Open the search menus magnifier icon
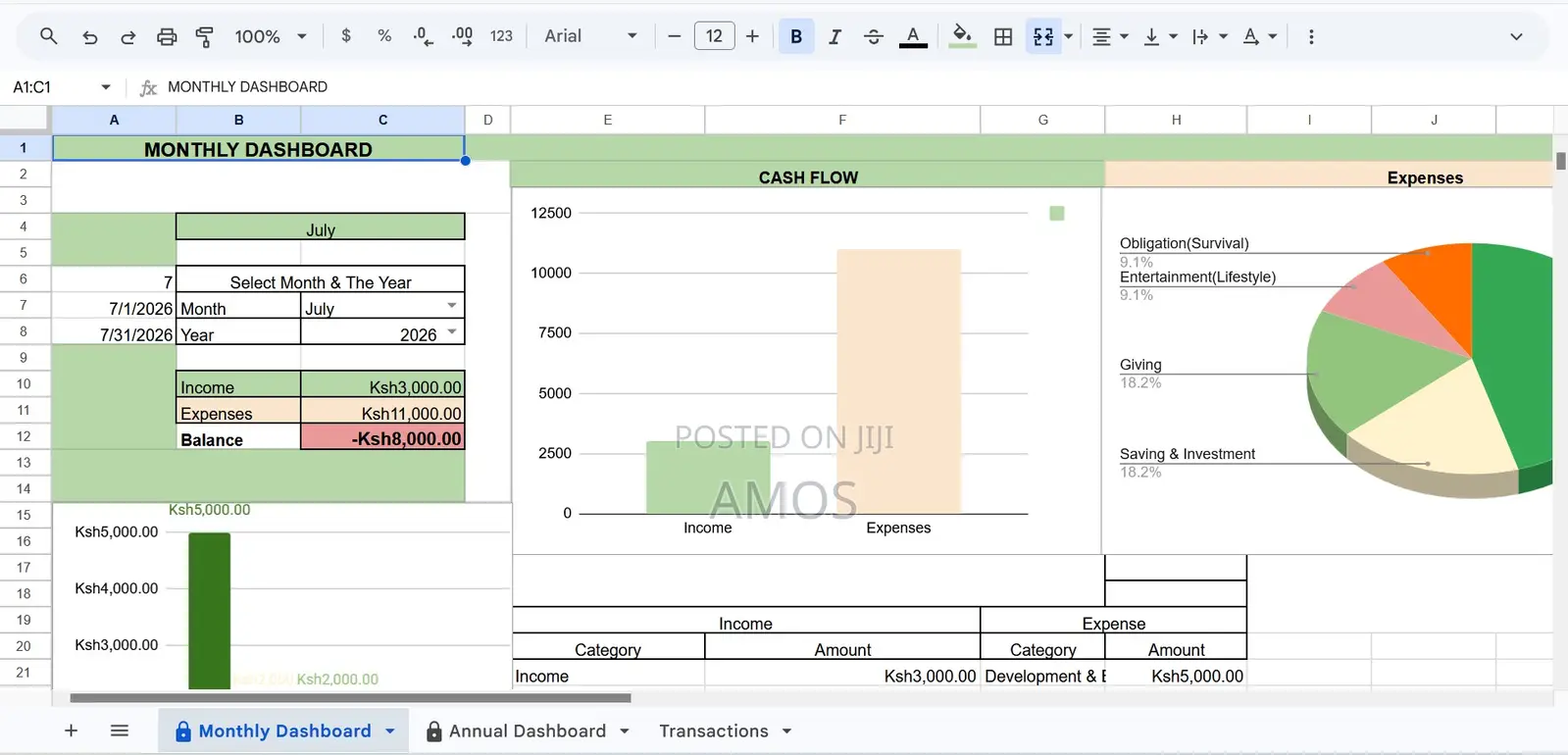 [48, 36]
